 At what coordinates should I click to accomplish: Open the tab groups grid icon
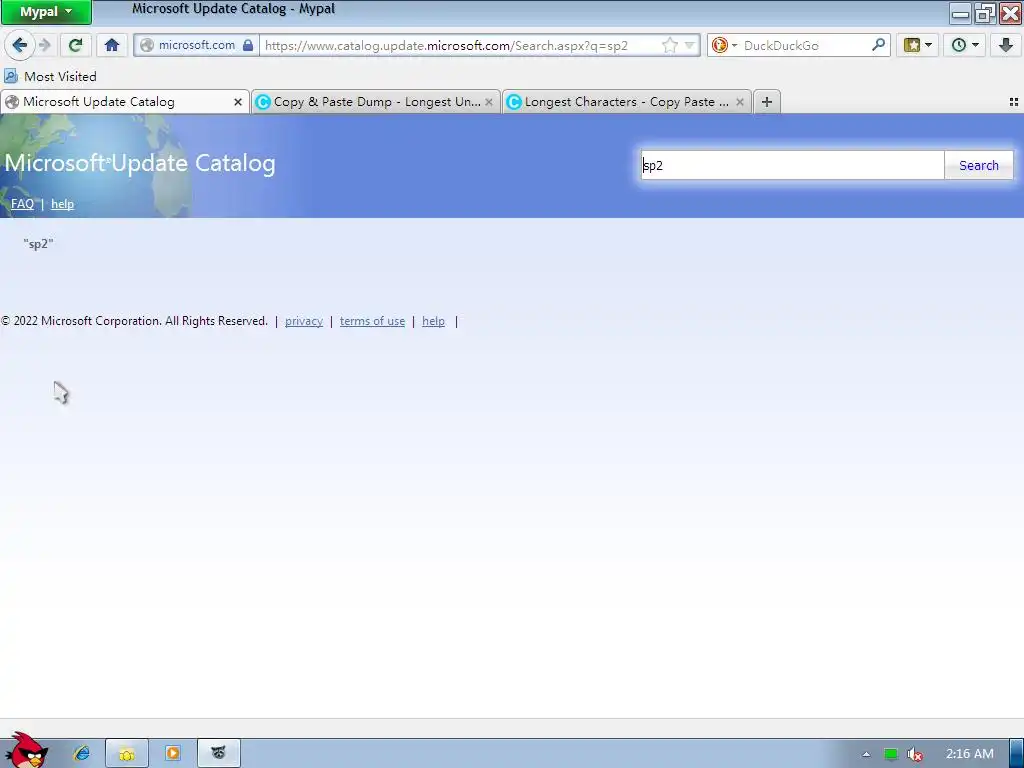pos(1014,102)
